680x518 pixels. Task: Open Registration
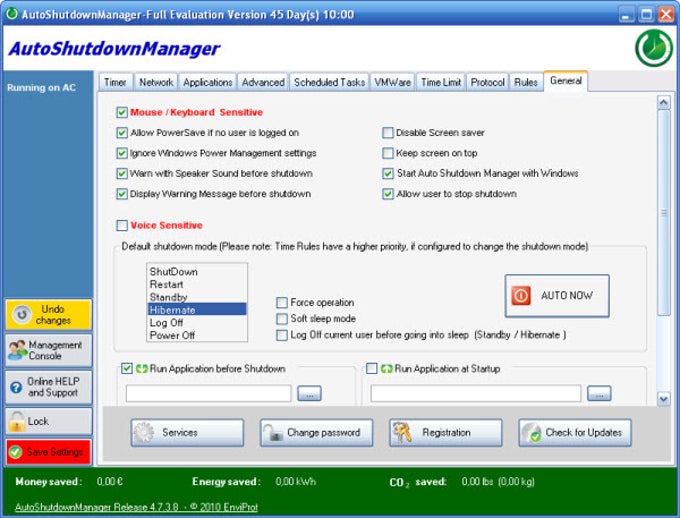pyautogui.click(x=446, y=433)
